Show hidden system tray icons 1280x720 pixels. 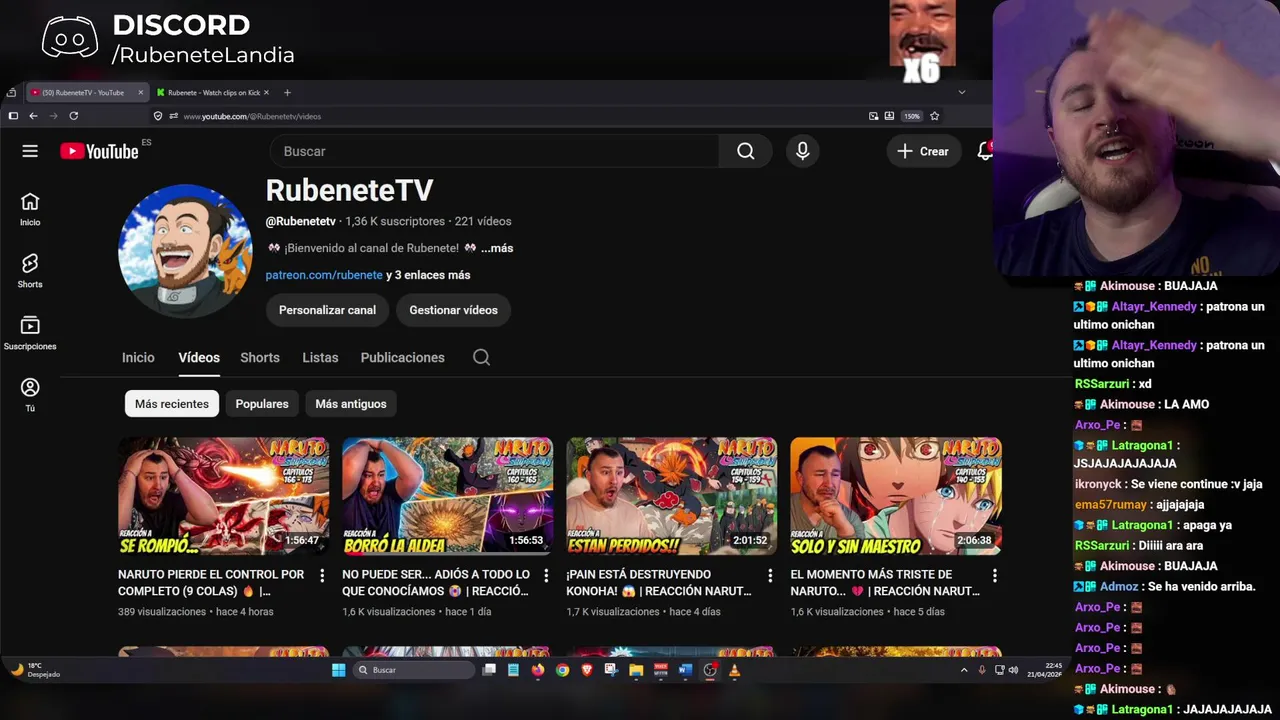tap(964, 670)
